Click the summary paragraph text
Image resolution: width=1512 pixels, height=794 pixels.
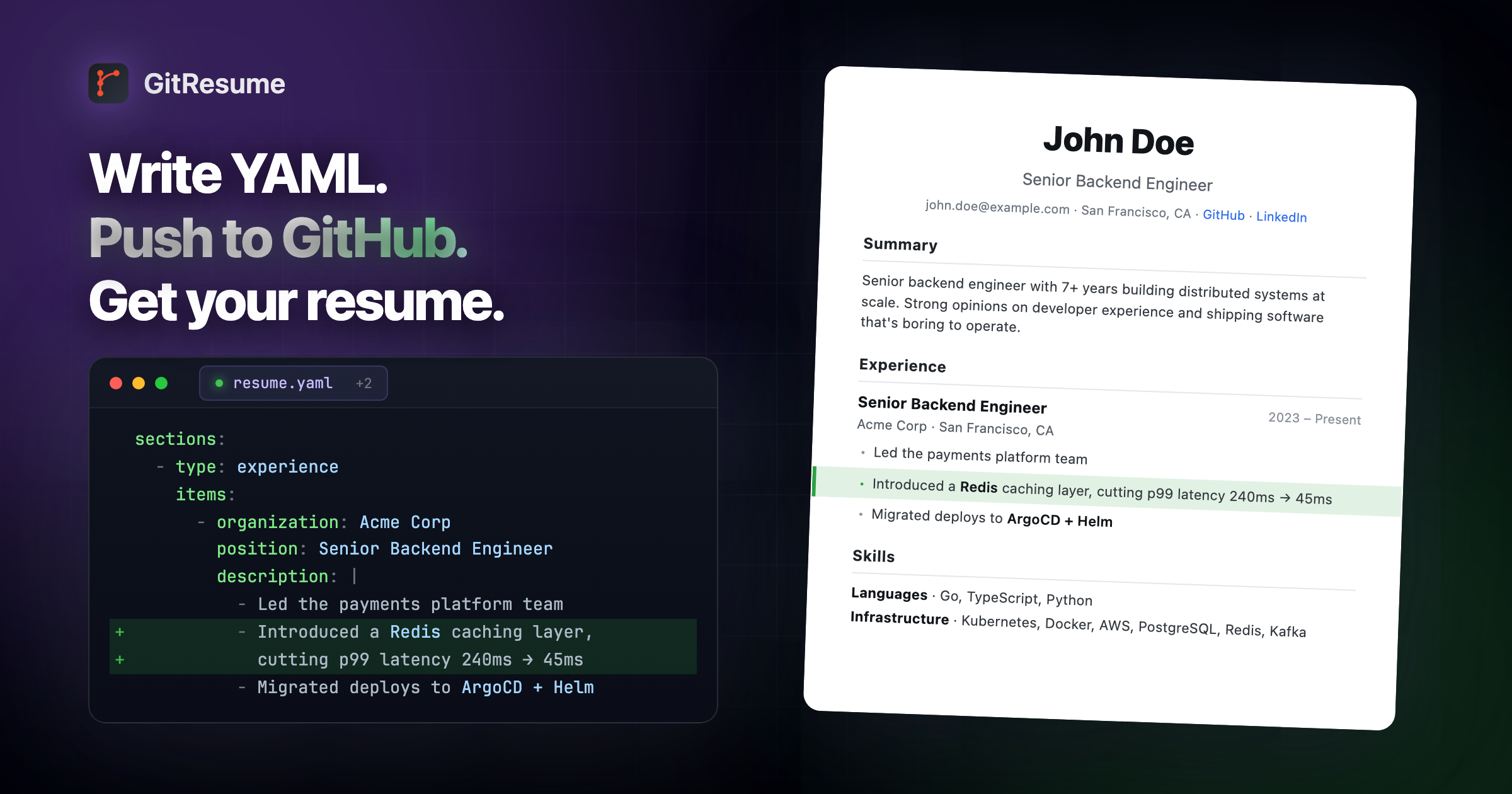(x=1092, y=304)
